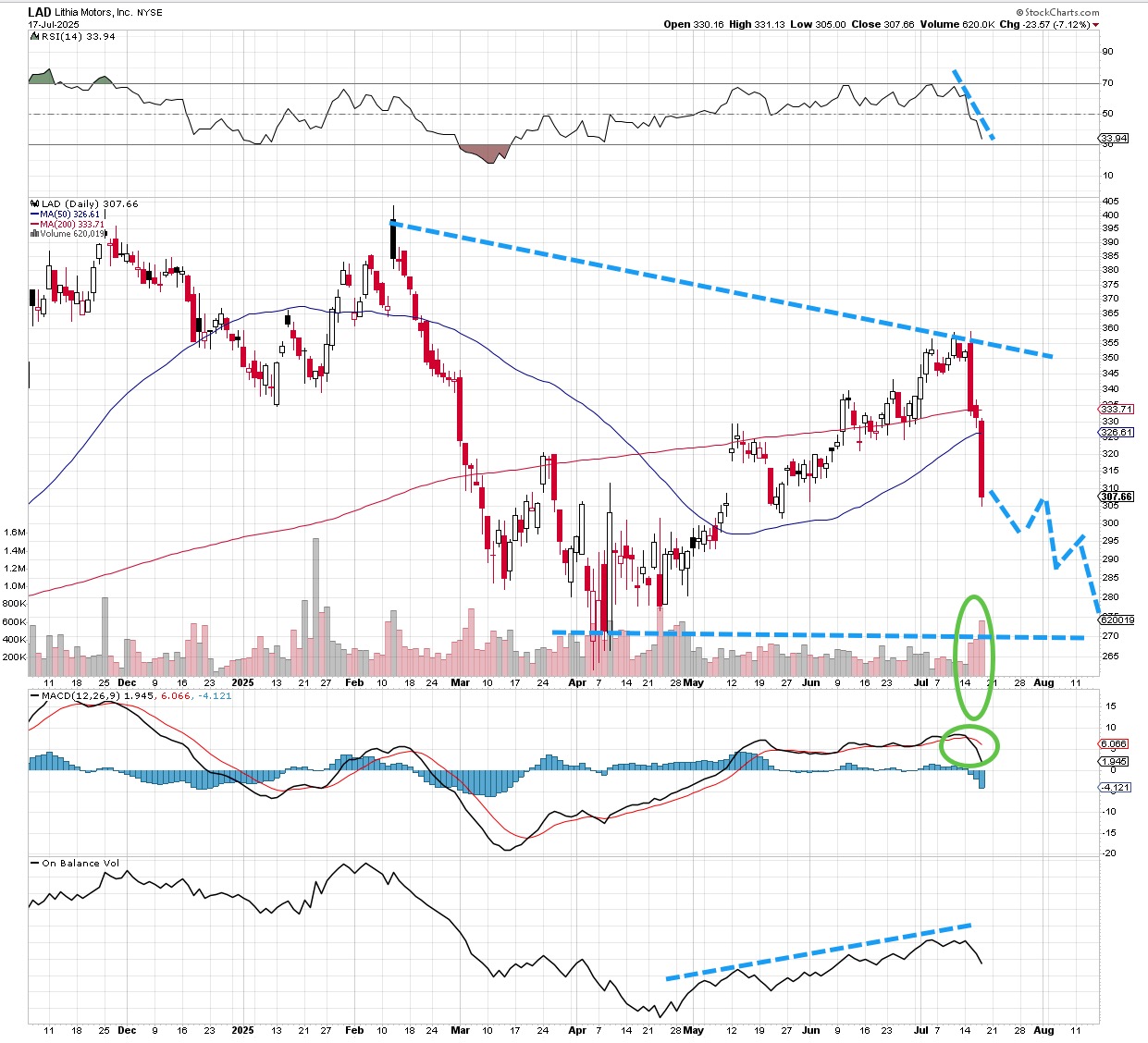The height and width of the screenshot is (1043, 1148).
Task: Click the tall green ellipse around volume
Action: (974, 656)
